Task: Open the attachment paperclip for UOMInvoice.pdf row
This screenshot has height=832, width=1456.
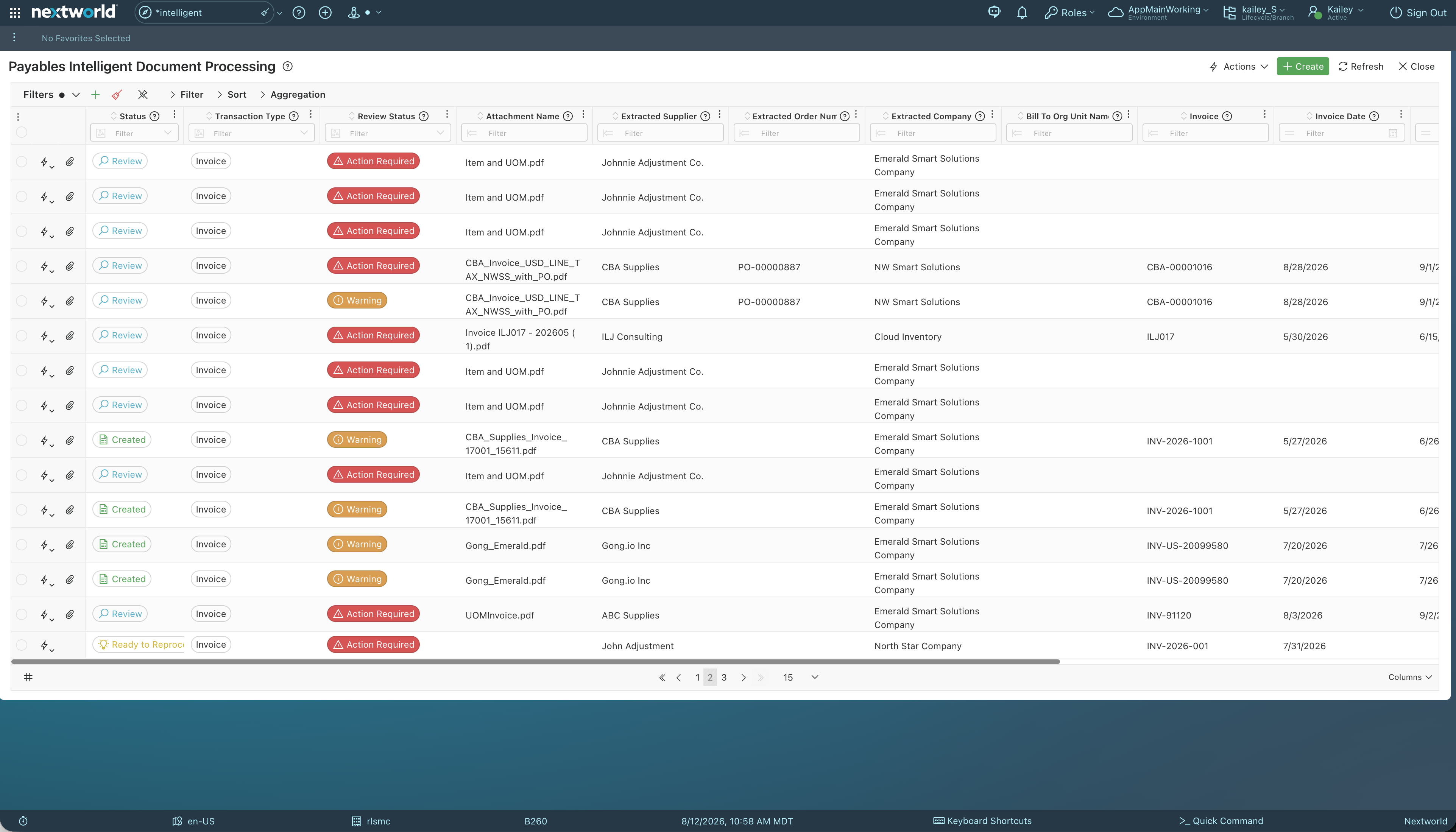Action: coord(70,614)
